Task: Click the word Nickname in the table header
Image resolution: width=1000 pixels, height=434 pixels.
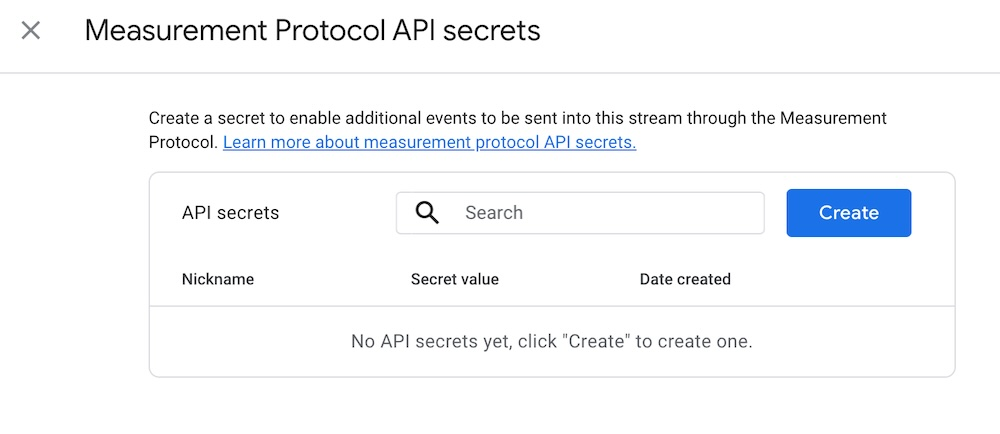Action: click(x=218, y=279)
